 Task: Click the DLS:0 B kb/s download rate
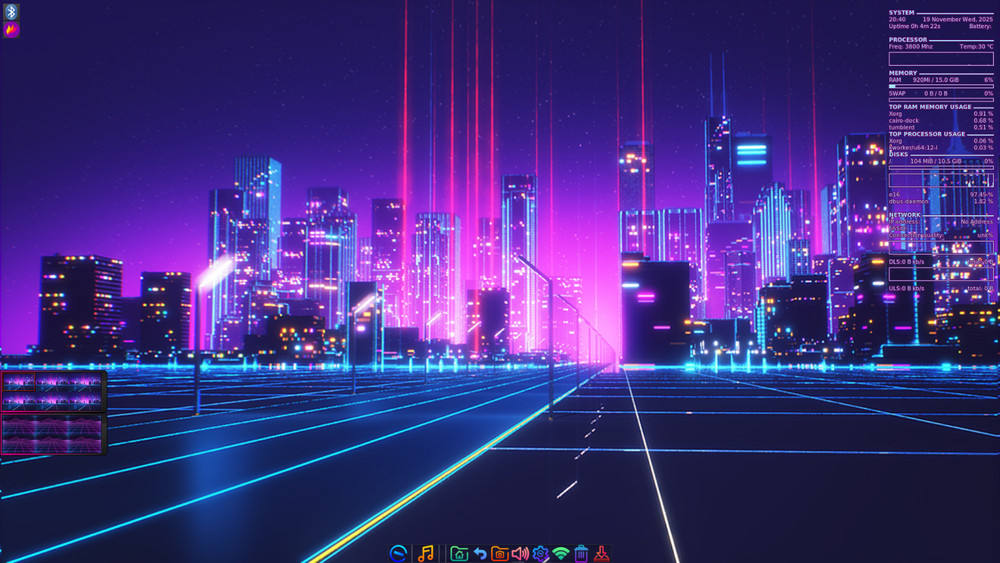[906, 261]
